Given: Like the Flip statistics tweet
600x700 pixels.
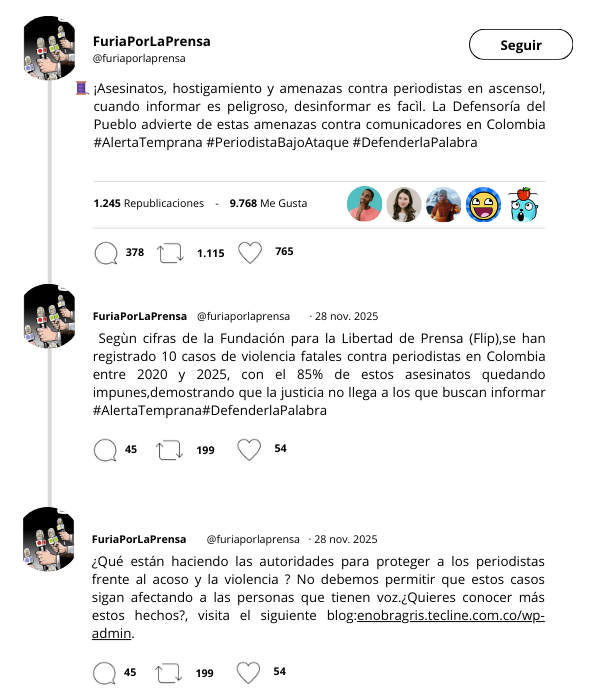Looking at the screenshot, I should point(249,449).
